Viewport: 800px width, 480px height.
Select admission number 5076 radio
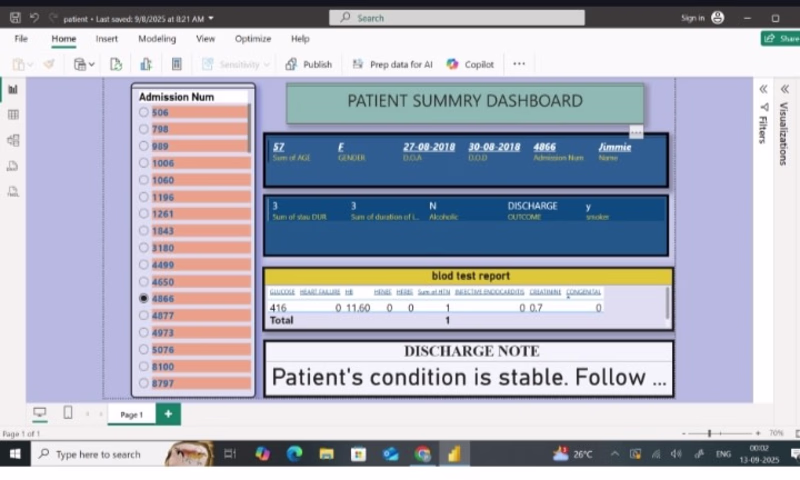point(144,349)
